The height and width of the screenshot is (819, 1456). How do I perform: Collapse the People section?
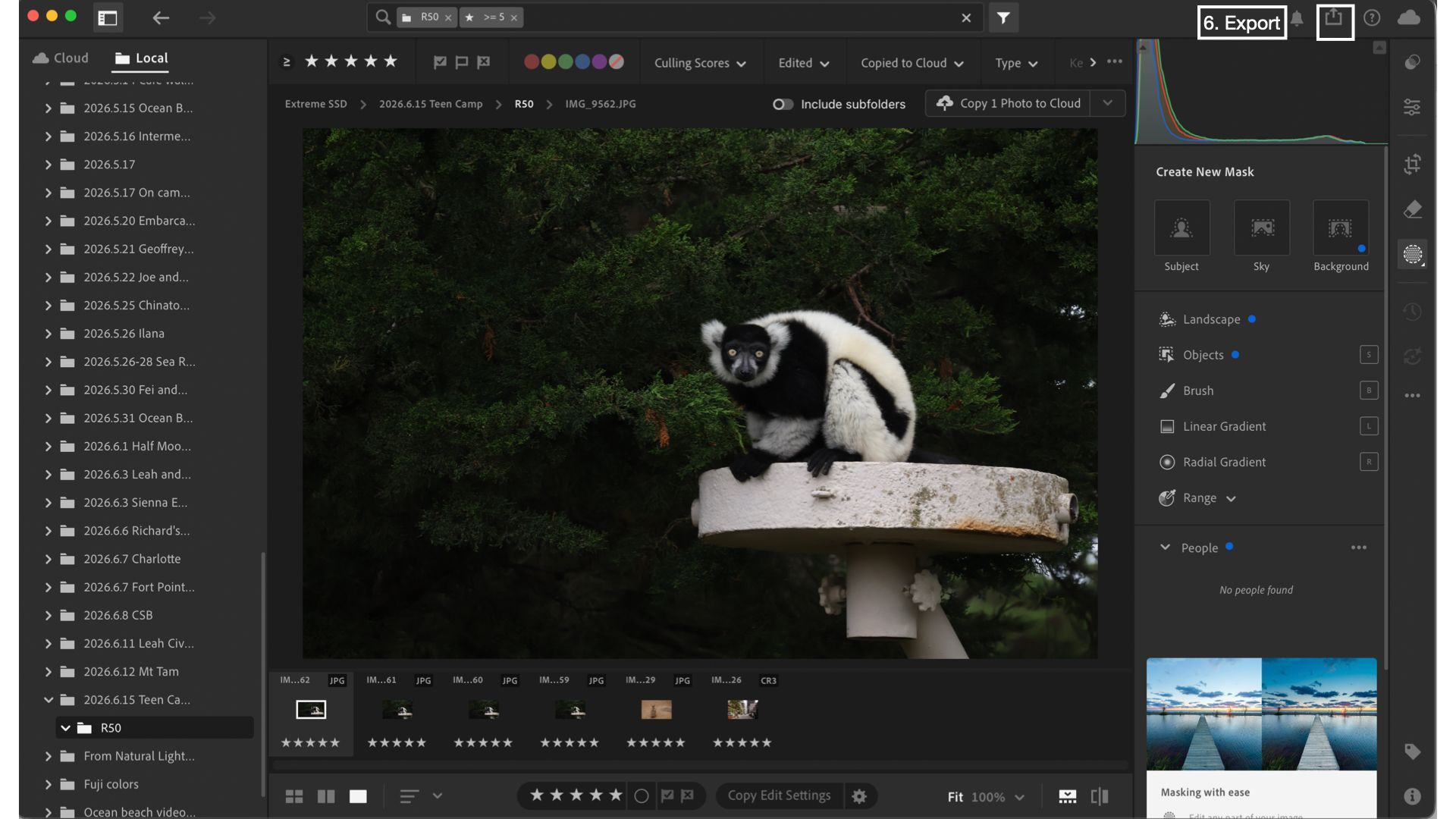(1165, 548)
